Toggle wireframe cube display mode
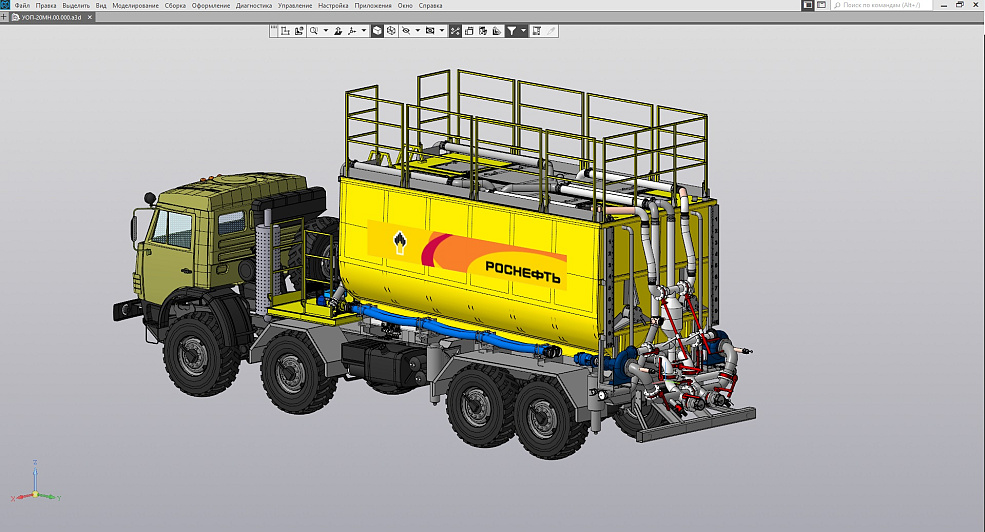 (x=391, y=31)
